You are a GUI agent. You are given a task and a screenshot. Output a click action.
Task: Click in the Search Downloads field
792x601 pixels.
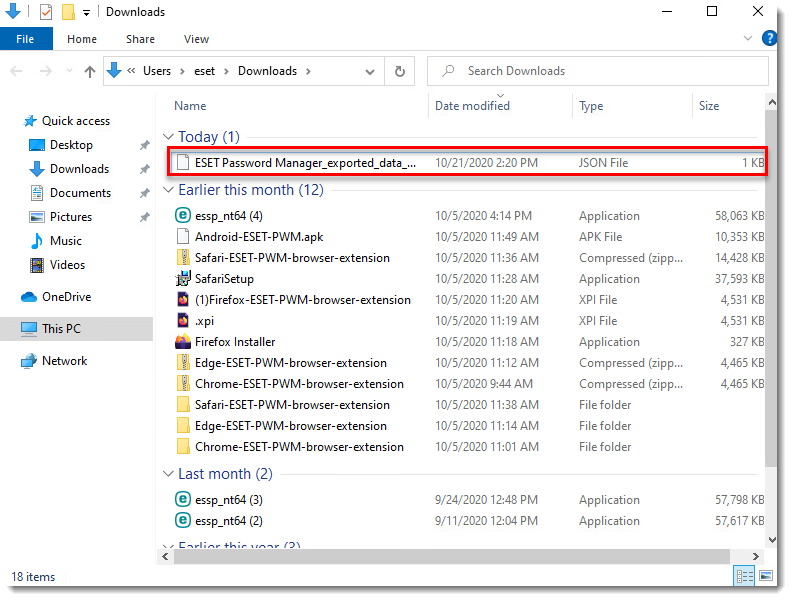pyautogui.click(x=600, y=71)
